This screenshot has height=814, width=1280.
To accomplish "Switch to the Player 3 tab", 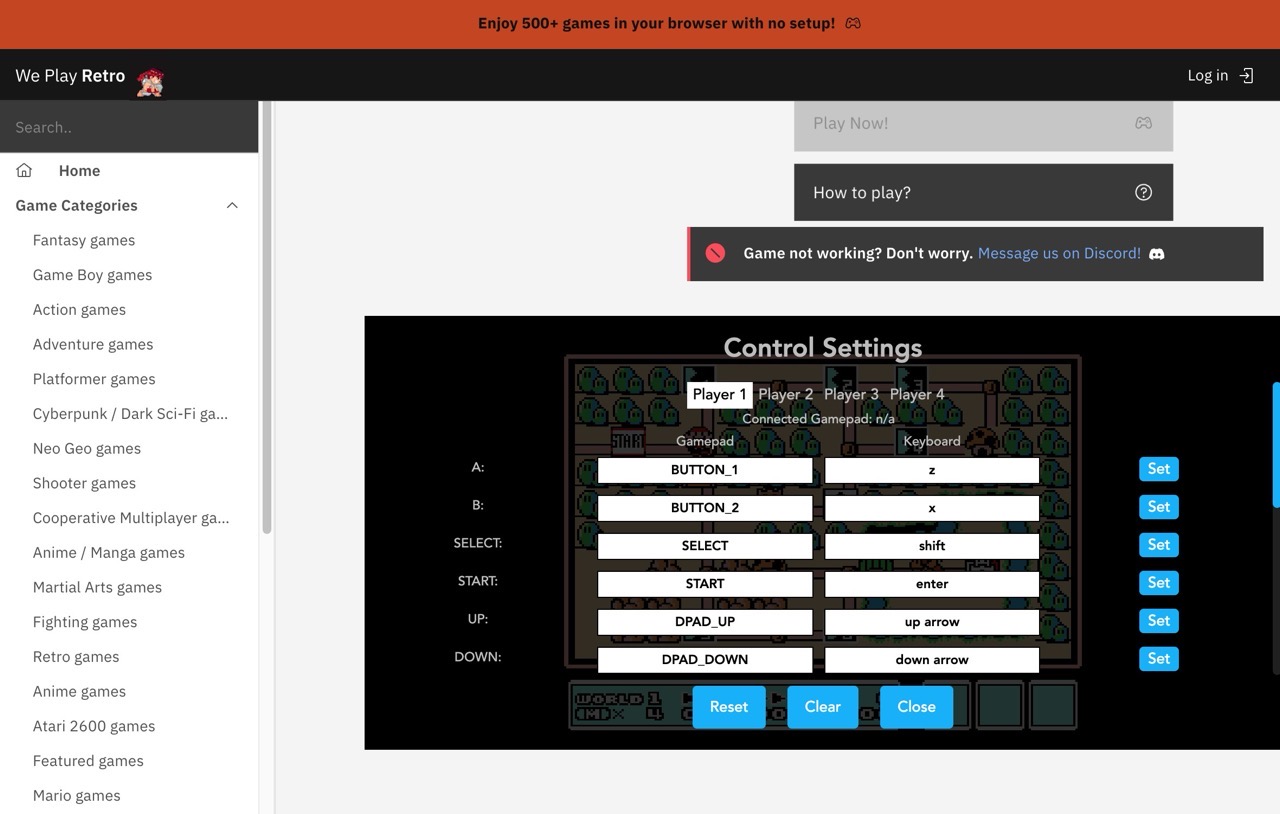I will coord(851,394).
